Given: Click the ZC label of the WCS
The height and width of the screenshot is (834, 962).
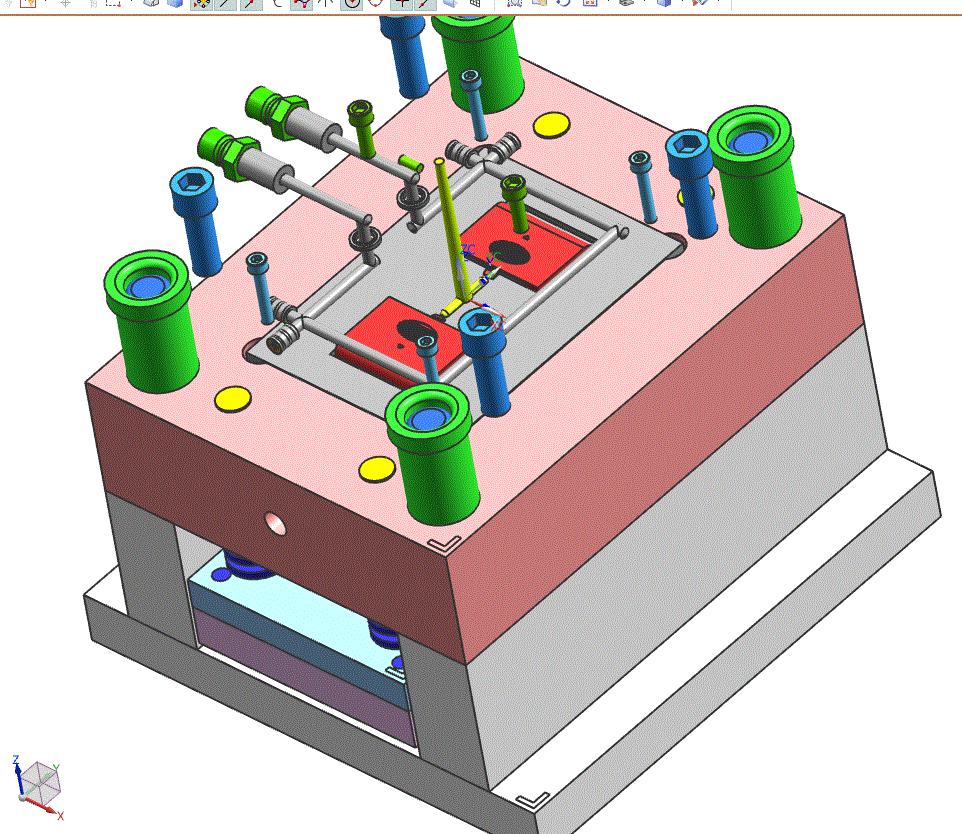Looking at the screenshot, I should (468, 250).
